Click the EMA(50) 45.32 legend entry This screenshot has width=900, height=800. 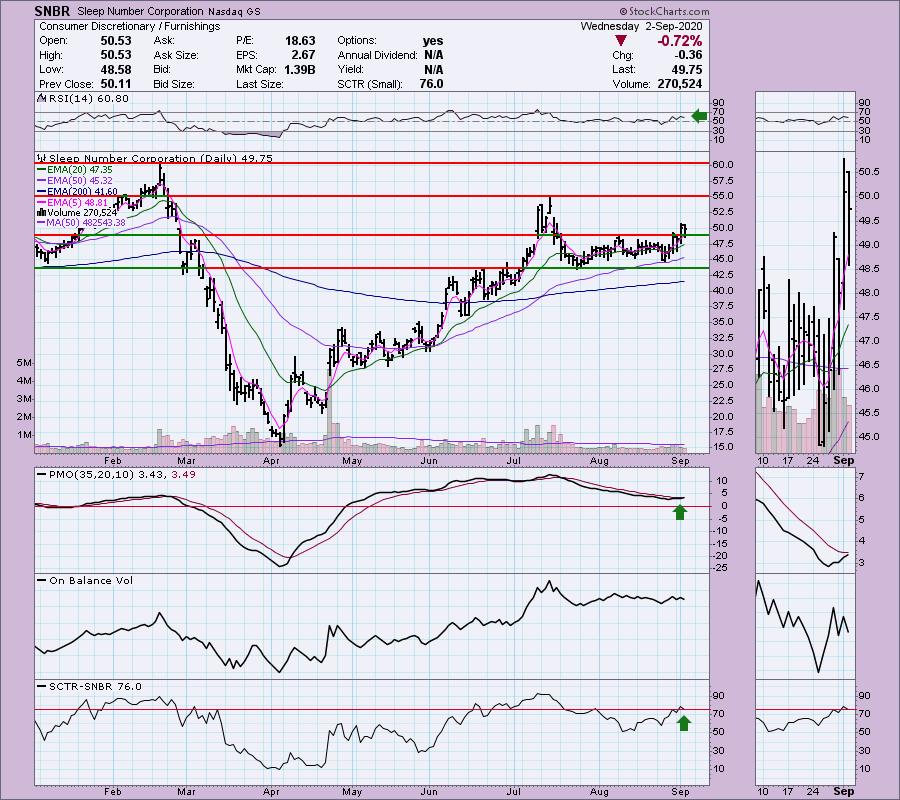coord(80,181)
